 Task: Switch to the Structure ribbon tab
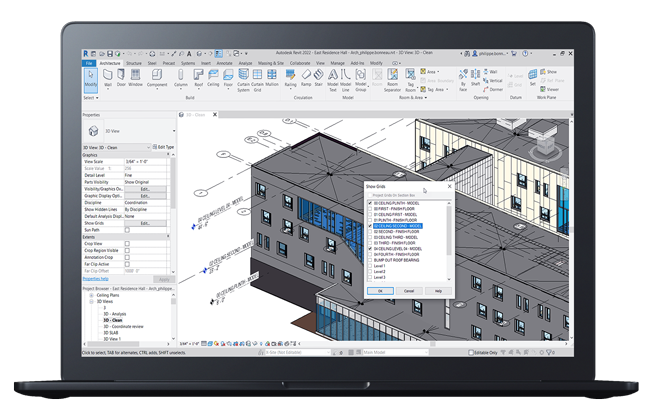click(134, 63)
